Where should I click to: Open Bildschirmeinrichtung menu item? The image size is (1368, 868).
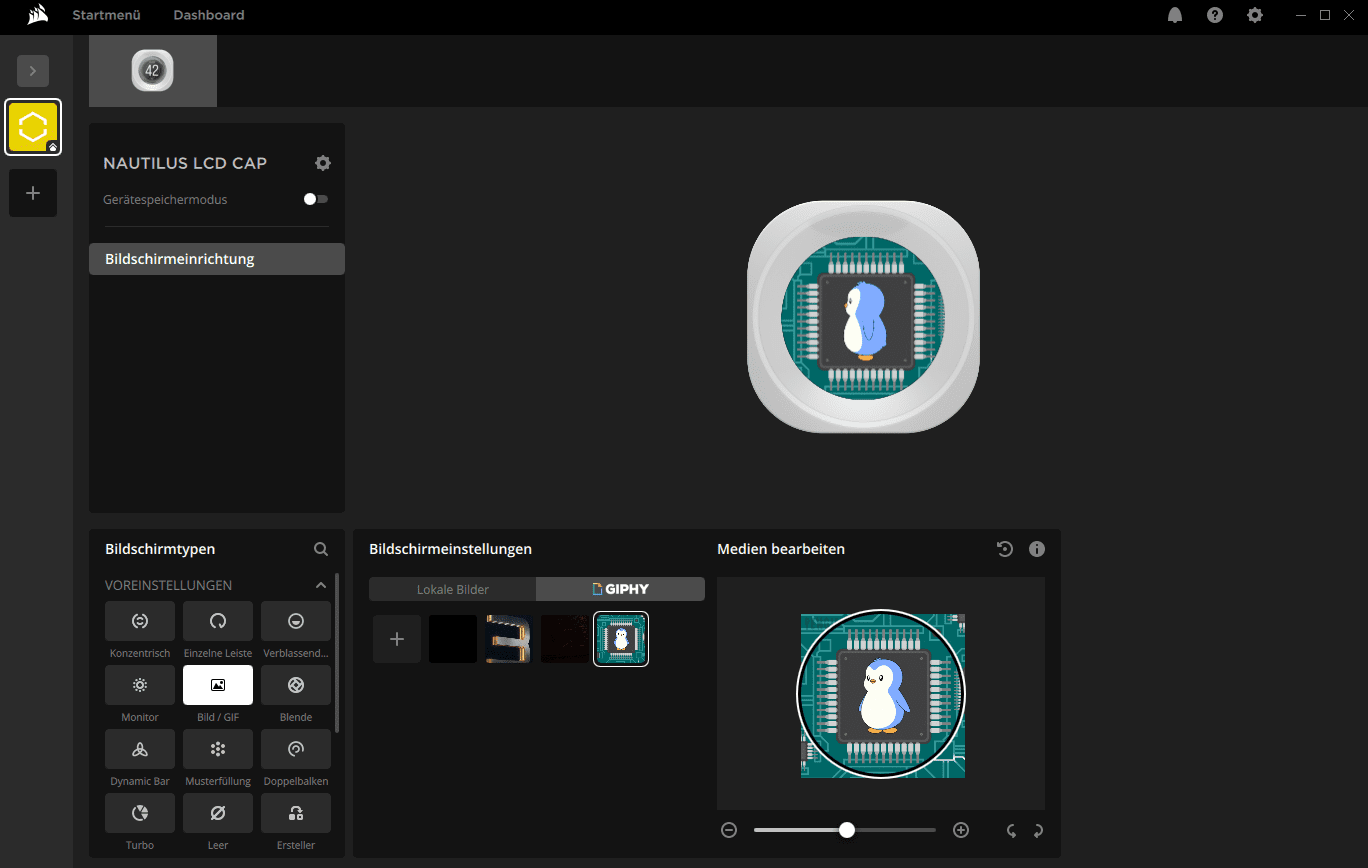click(x=217, y=259)
